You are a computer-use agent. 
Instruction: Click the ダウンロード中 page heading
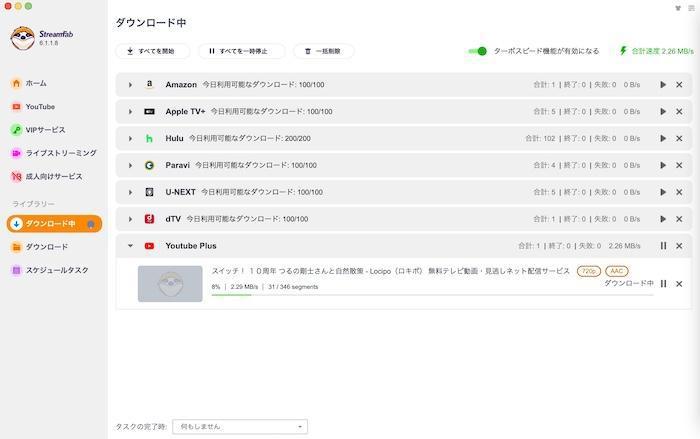tap(151, 23)
